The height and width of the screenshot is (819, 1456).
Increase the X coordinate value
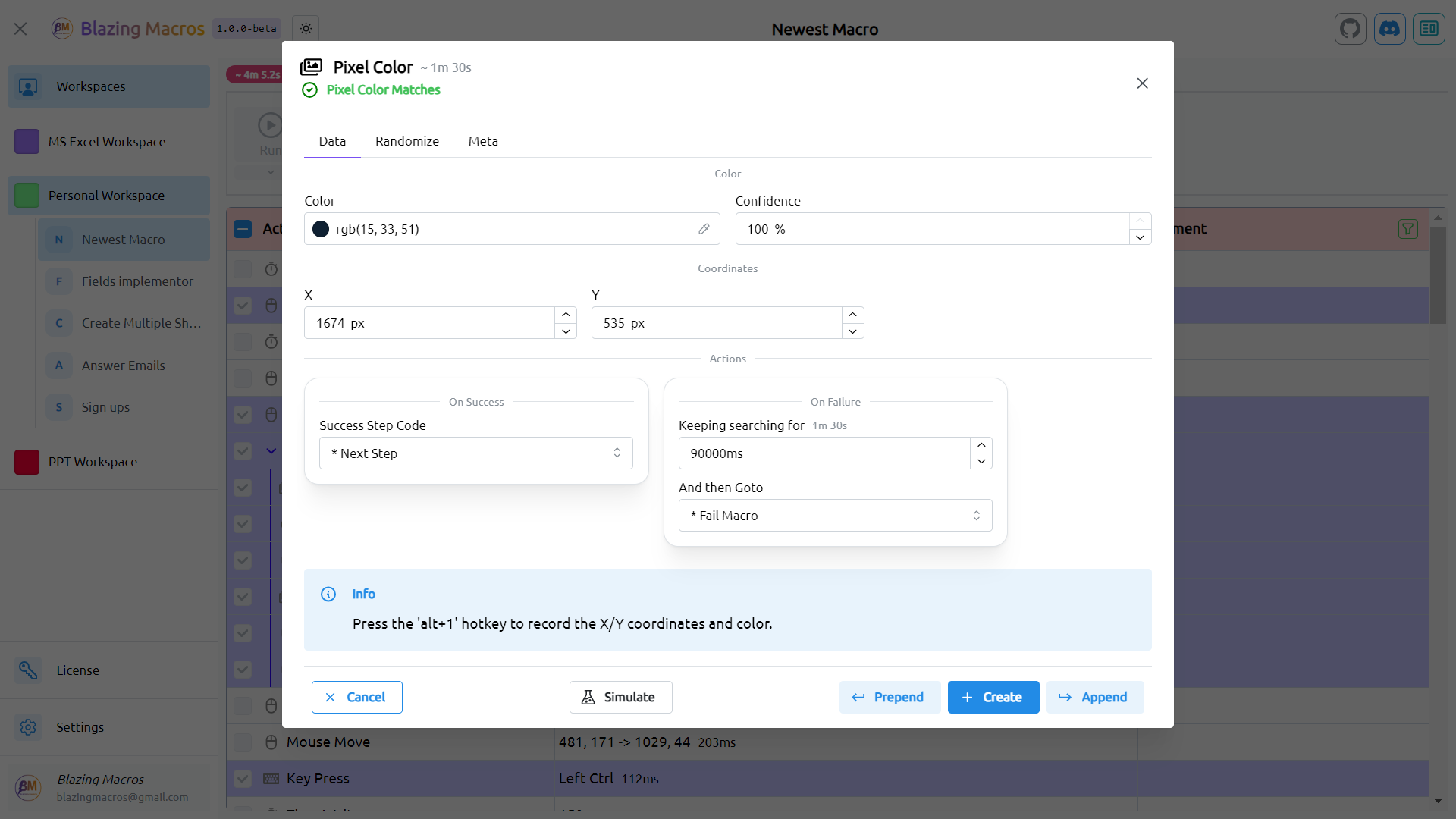pos(566,315)
